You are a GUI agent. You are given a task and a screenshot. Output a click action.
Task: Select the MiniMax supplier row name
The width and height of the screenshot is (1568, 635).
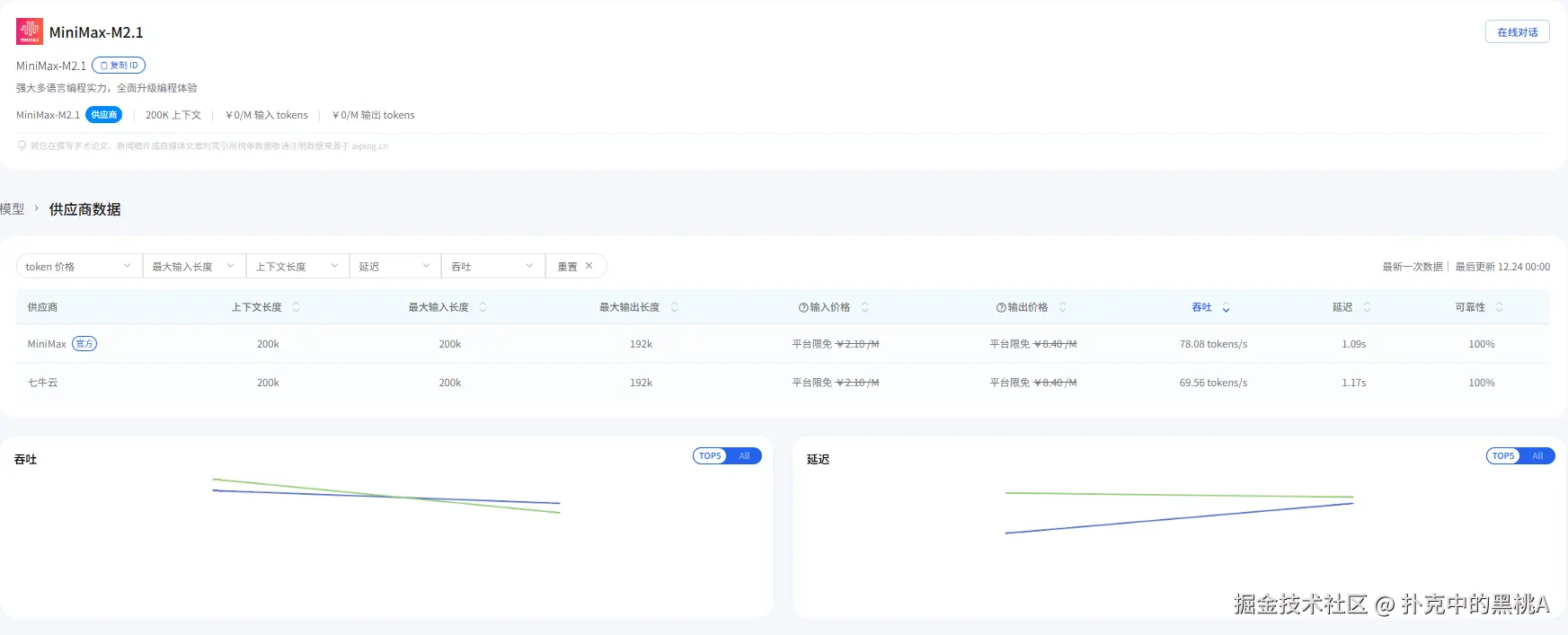[x=47, y=344]
